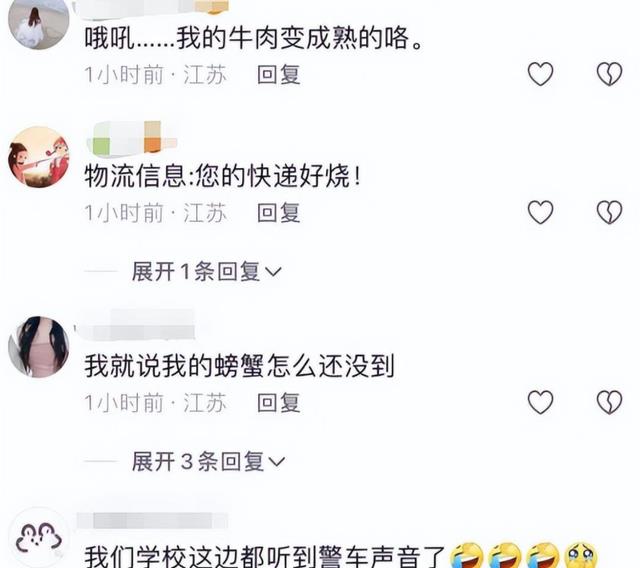Open blurred username above 警车声音 comment
The width and height of the screenshot is (640, 568).
152,521
